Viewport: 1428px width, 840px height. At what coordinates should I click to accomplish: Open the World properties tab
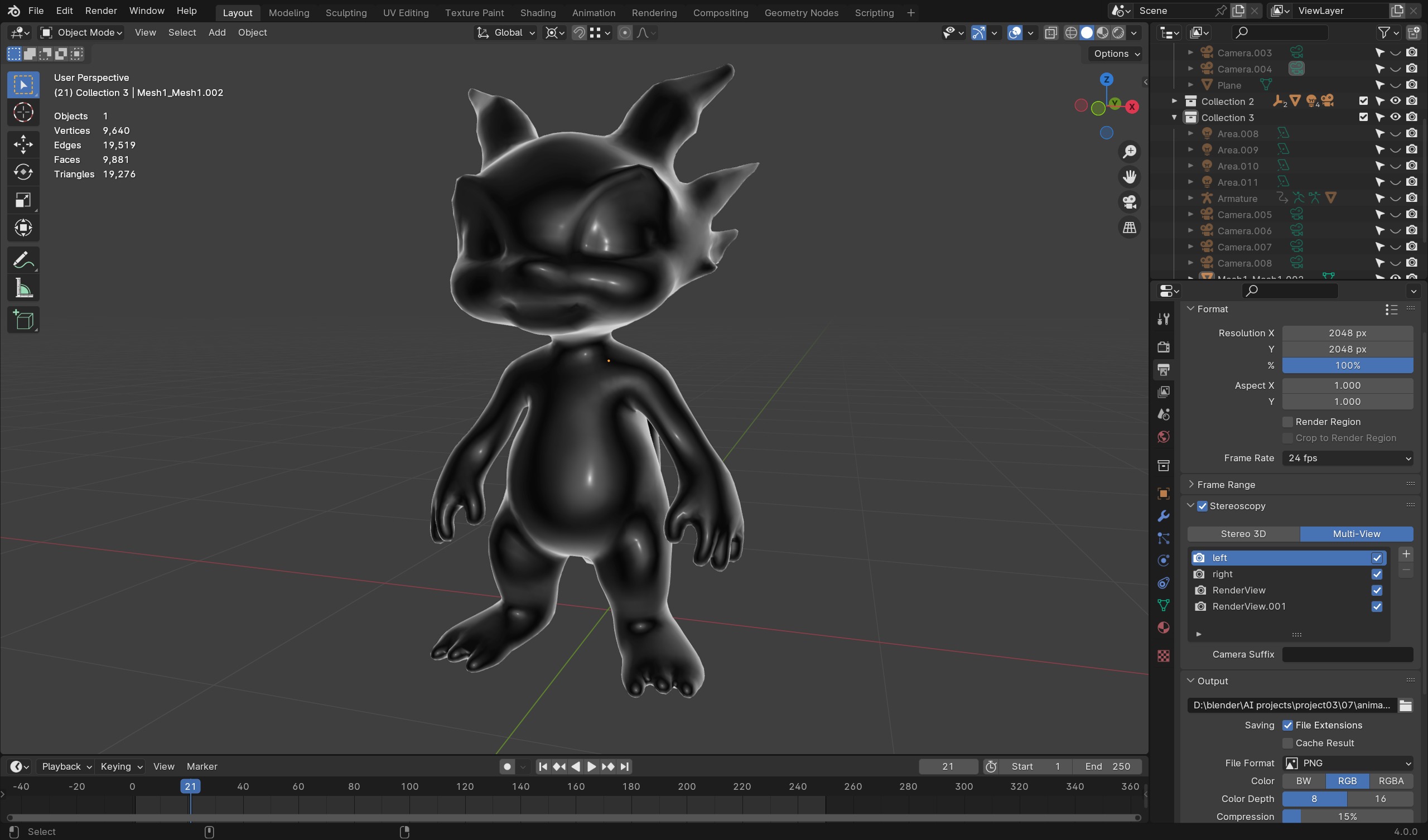(x=1164, y=437)
